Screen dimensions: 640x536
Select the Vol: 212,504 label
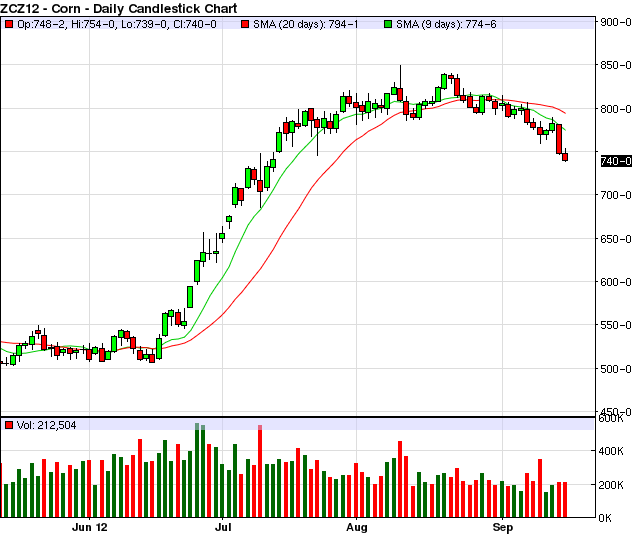[x=47, y=425]
